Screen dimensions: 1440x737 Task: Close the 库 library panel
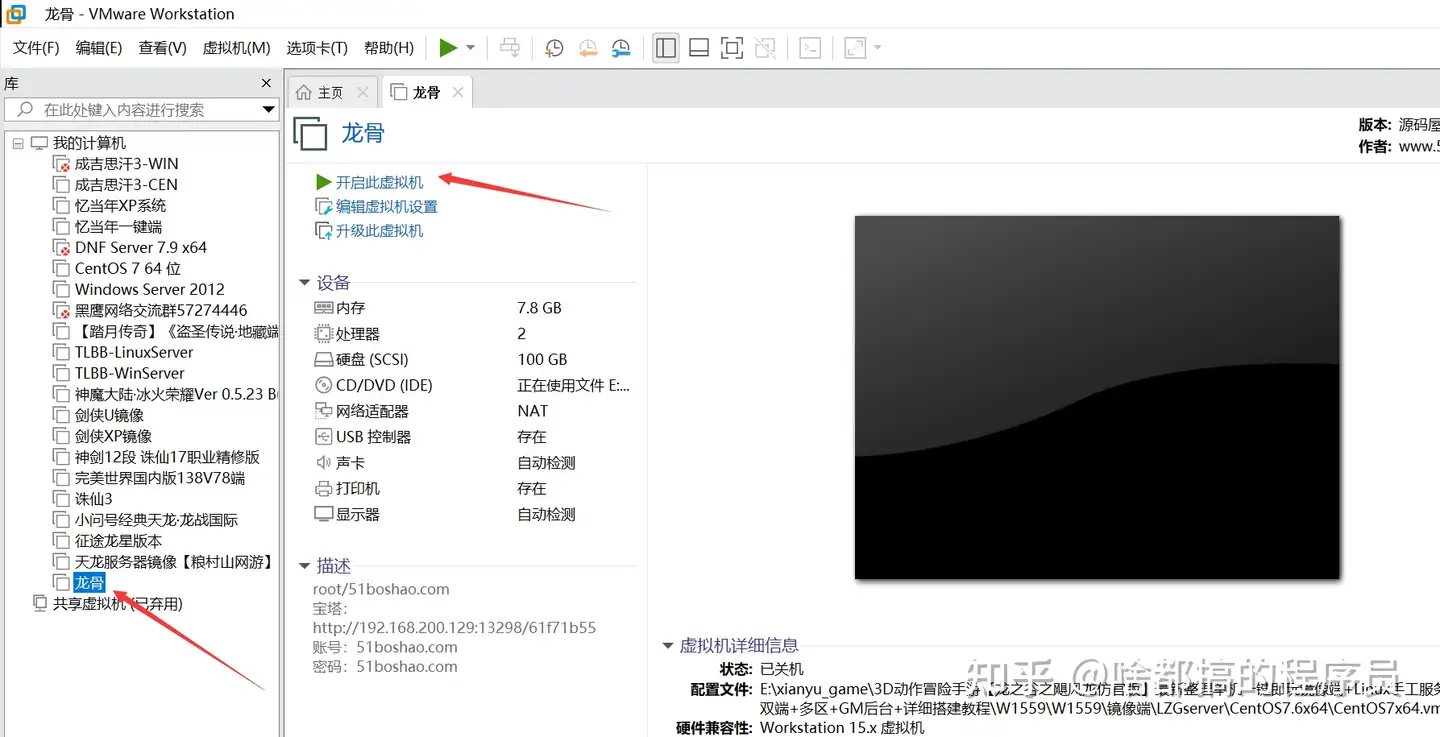pos(266,83)
